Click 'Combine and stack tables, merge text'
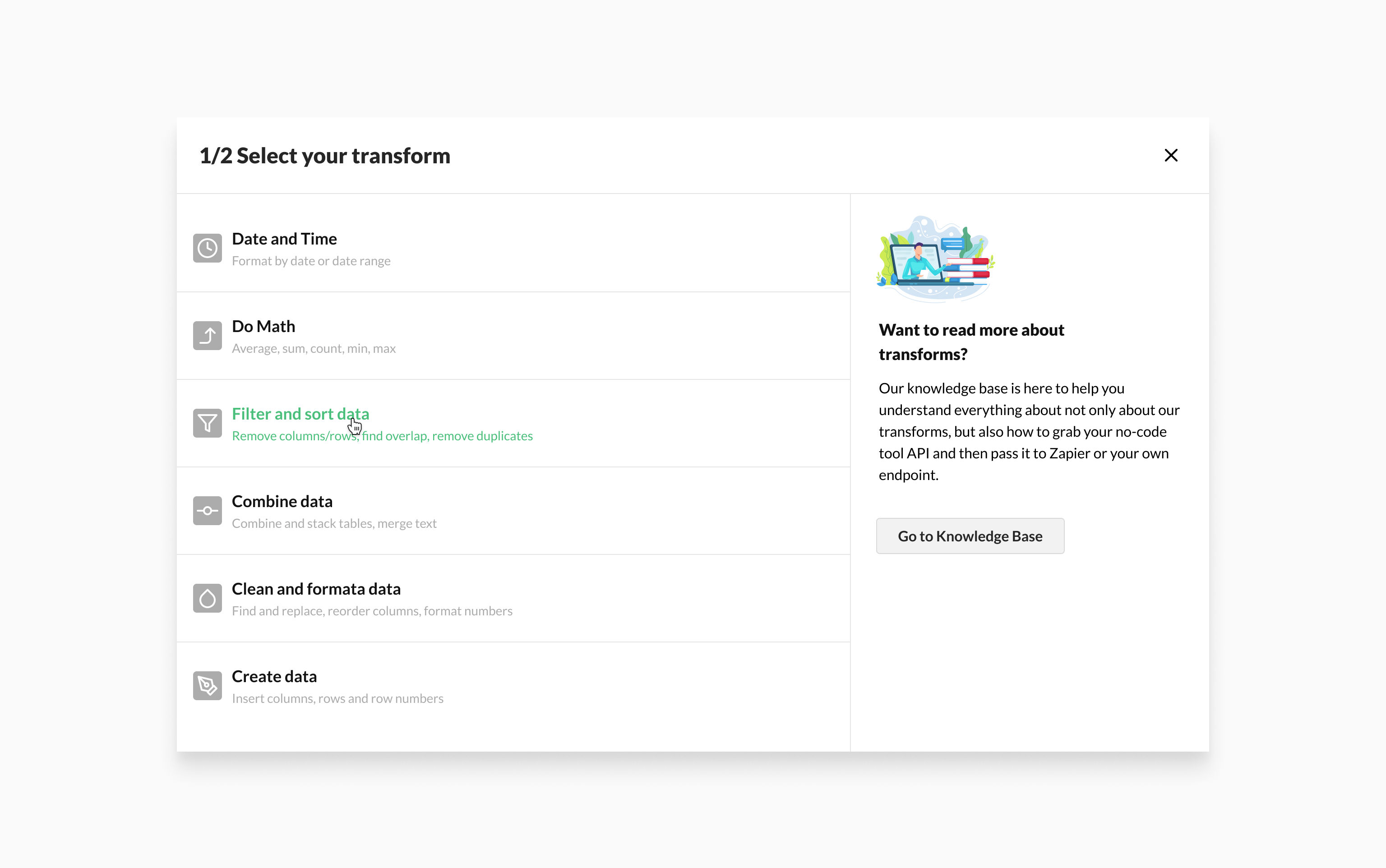This screenshot has height=868, width=1386. pyautogui.click(x=333, y=524)
